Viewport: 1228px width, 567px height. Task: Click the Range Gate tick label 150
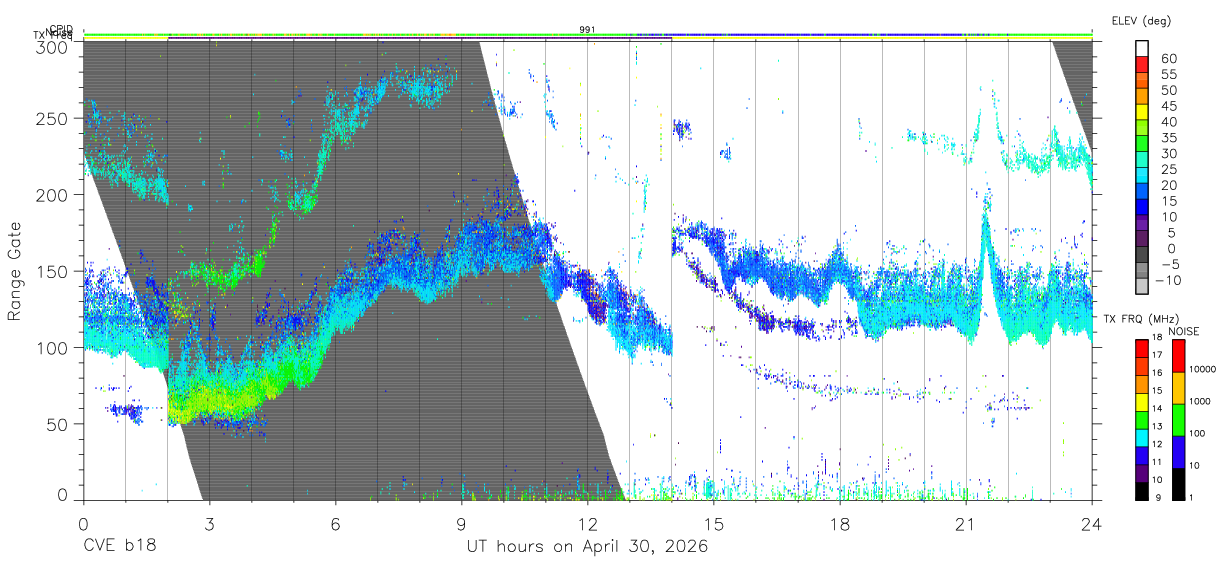coord(52,271)
